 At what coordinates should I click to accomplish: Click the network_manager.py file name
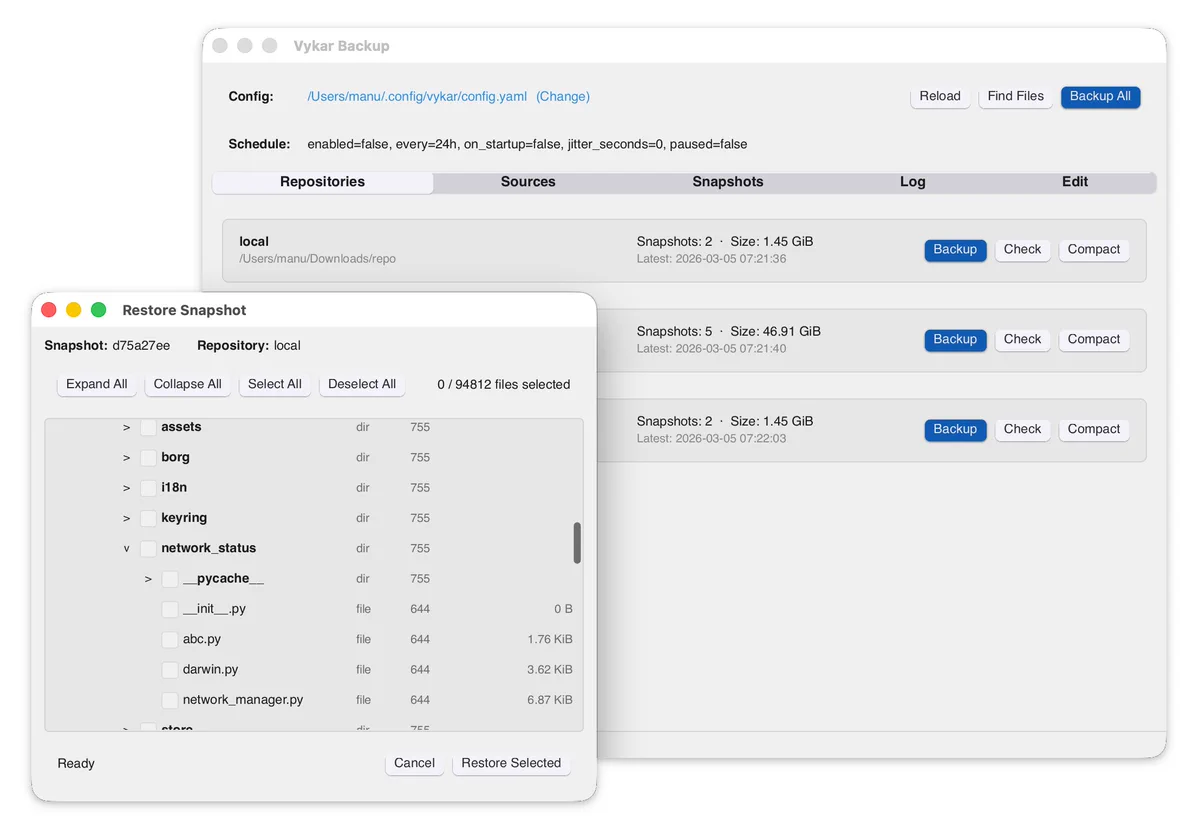point(243,700)
